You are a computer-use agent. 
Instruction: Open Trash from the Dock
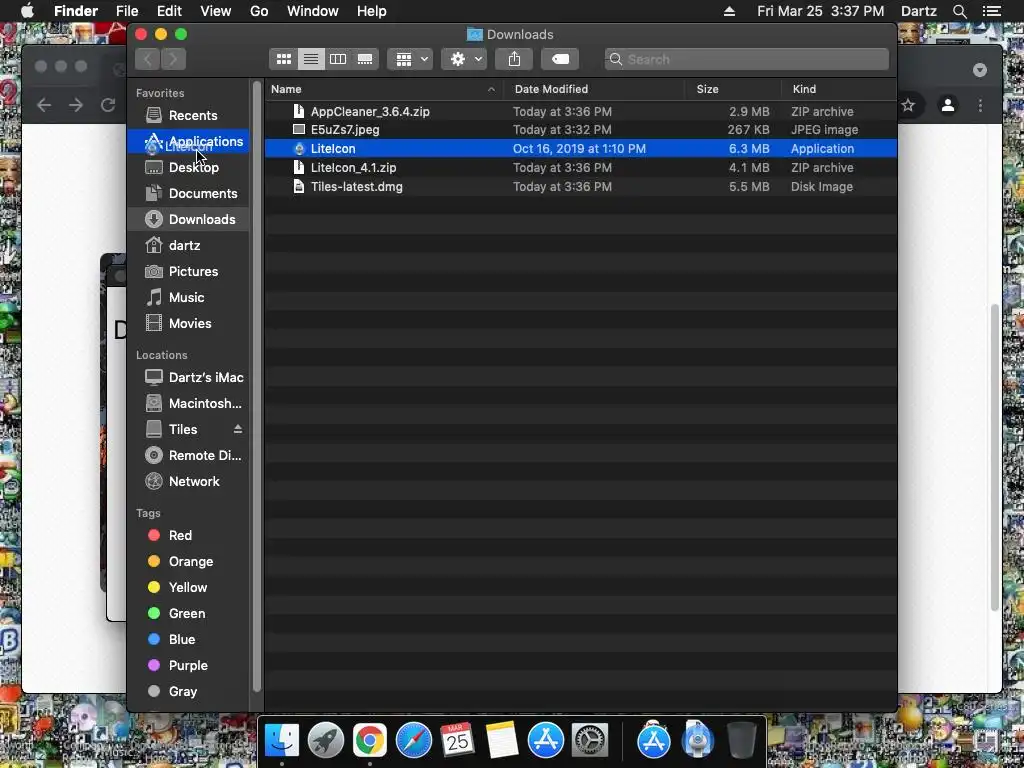(x=741, y=741)
